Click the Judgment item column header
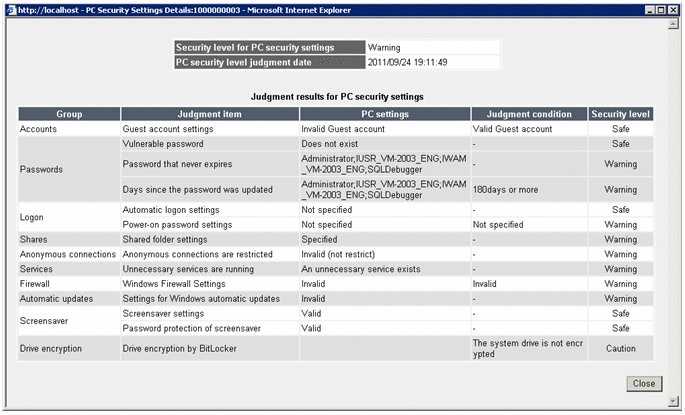The width and height of the screenshot is (685, 415). 210,114
